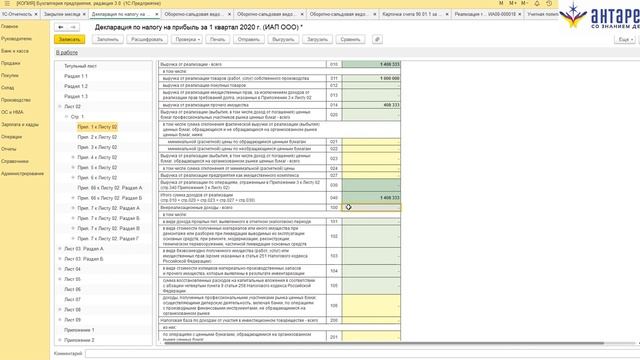The width and height of the screenshot is (640, 360).
Task: Go forward with the right arrow
Action: (73, 27)
